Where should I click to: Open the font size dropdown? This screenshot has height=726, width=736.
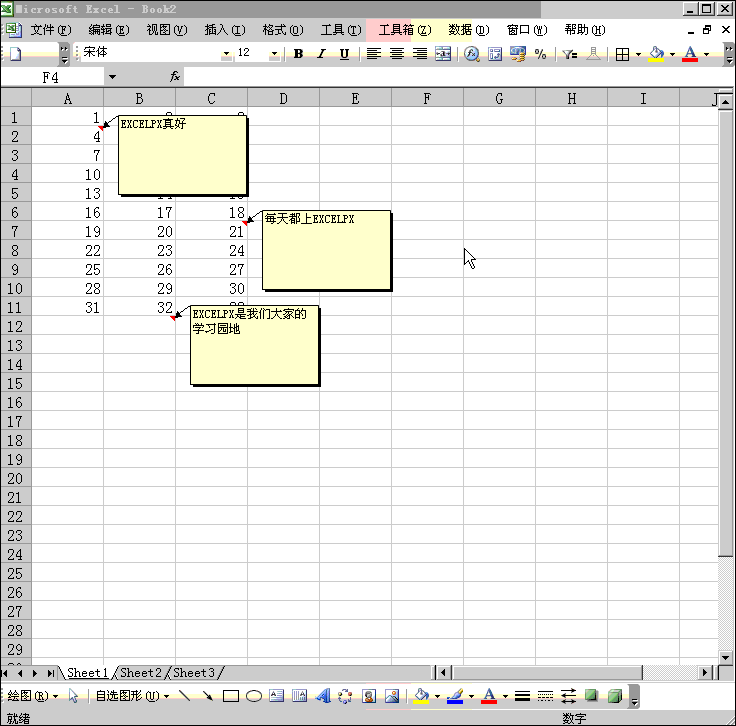point(274,53)
